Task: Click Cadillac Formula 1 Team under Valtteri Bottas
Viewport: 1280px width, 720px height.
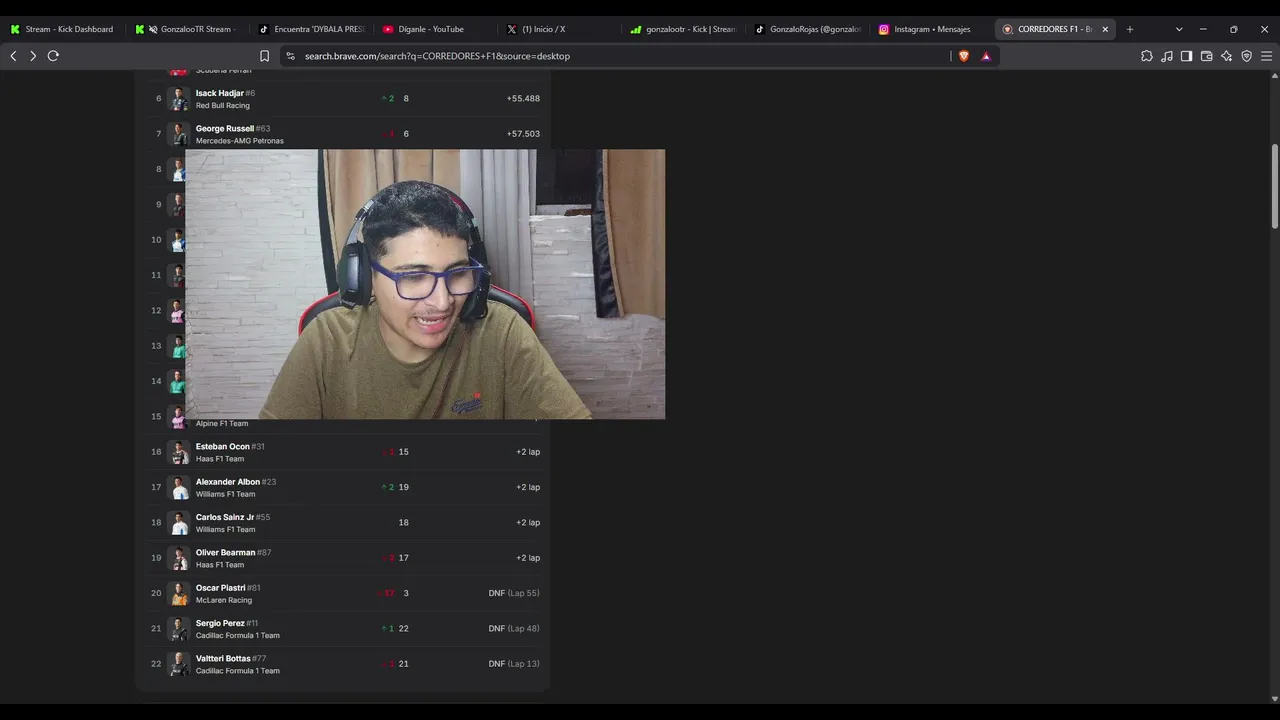Action: pyautogui.click(x=238, y=671)
